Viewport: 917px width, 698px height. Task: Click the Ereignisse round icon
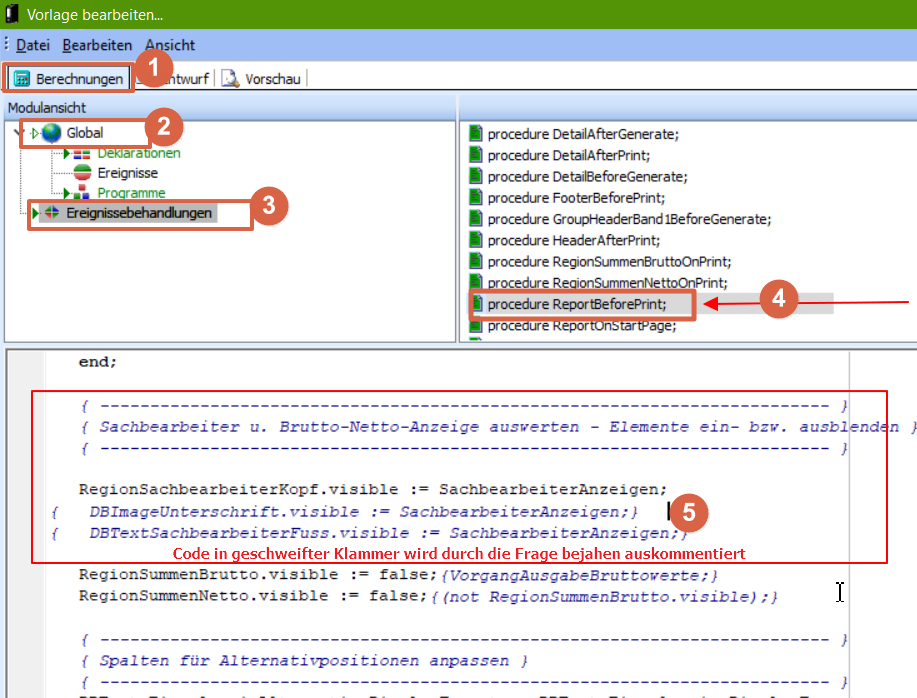point(82,173)
